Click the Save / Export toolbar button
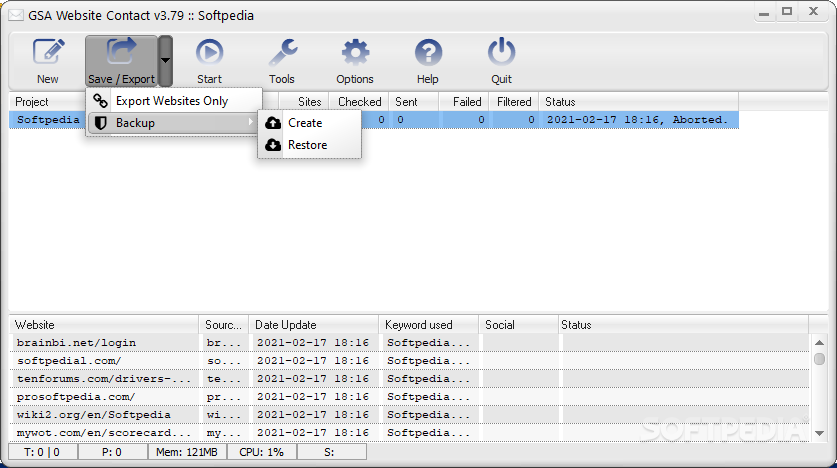837x468 pixels. tap(121, 61)
